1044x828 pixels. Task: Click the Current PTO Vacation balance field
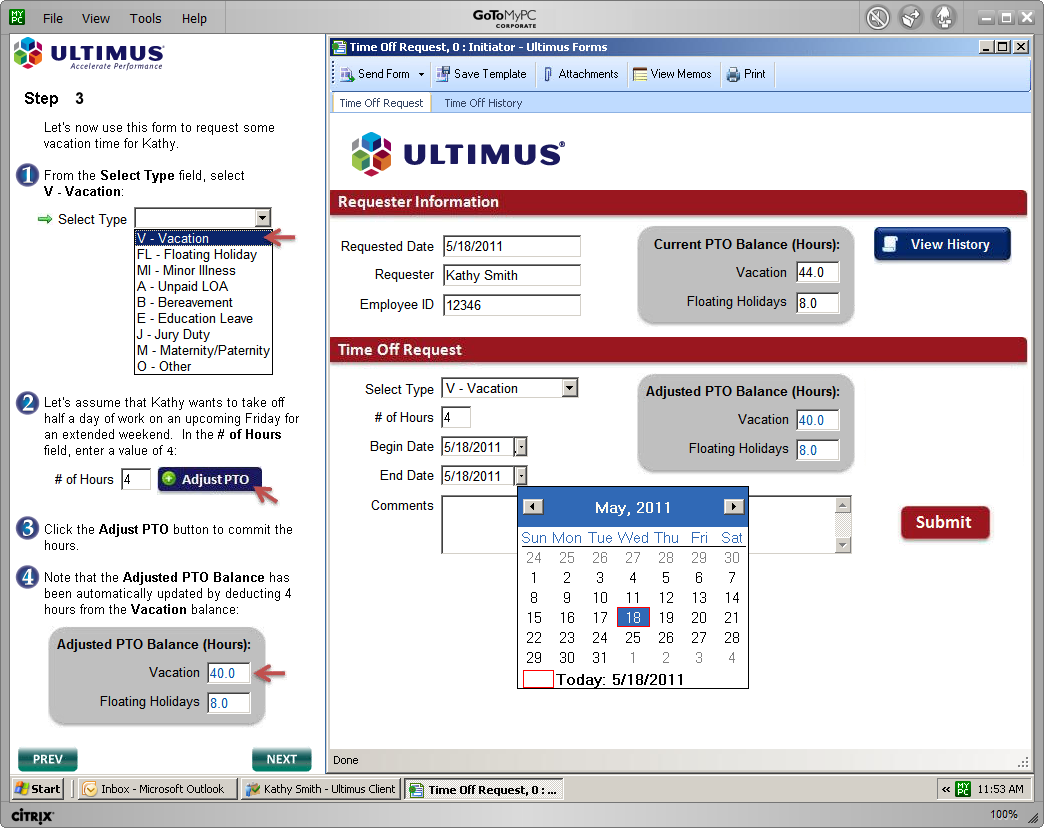(x=818, y=272)
